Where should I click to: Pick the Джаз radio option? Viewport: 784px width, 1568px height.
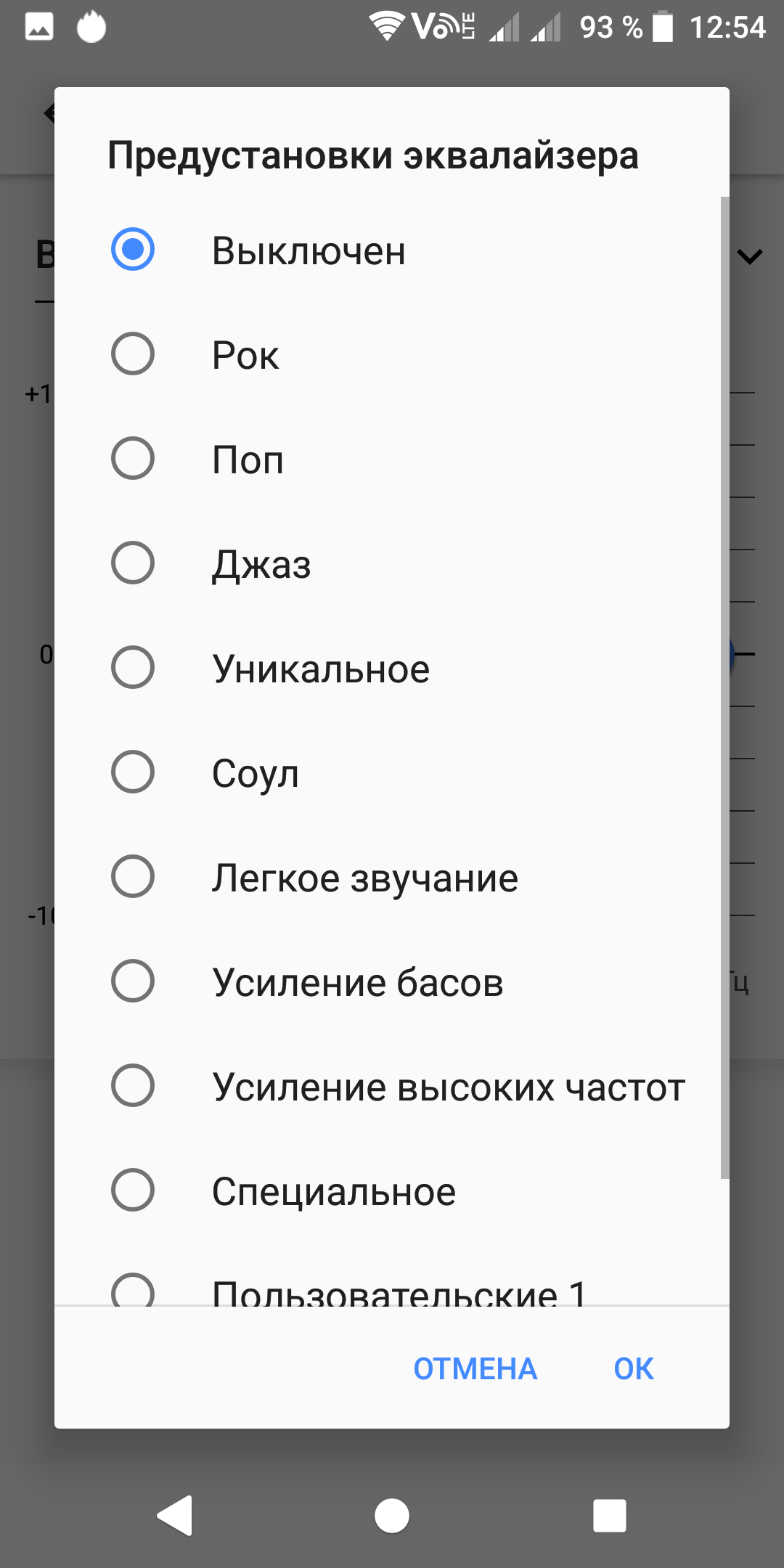pos(133,563)
